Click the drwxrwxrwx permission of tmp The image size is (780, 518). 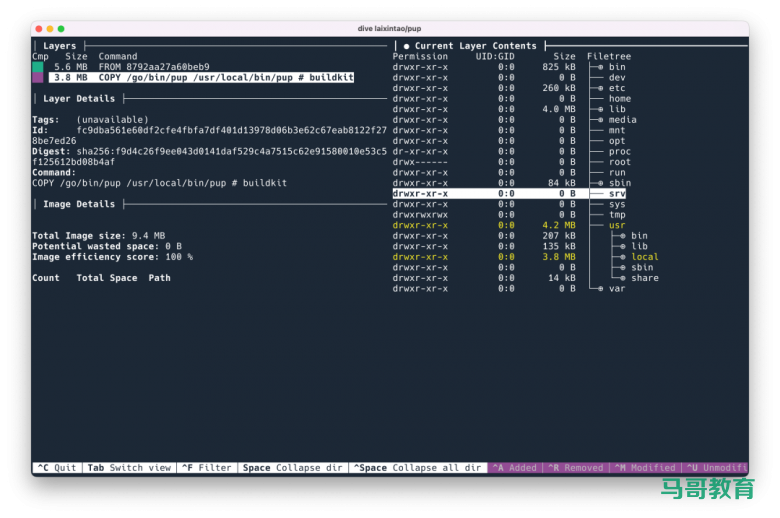coord(420,215)
